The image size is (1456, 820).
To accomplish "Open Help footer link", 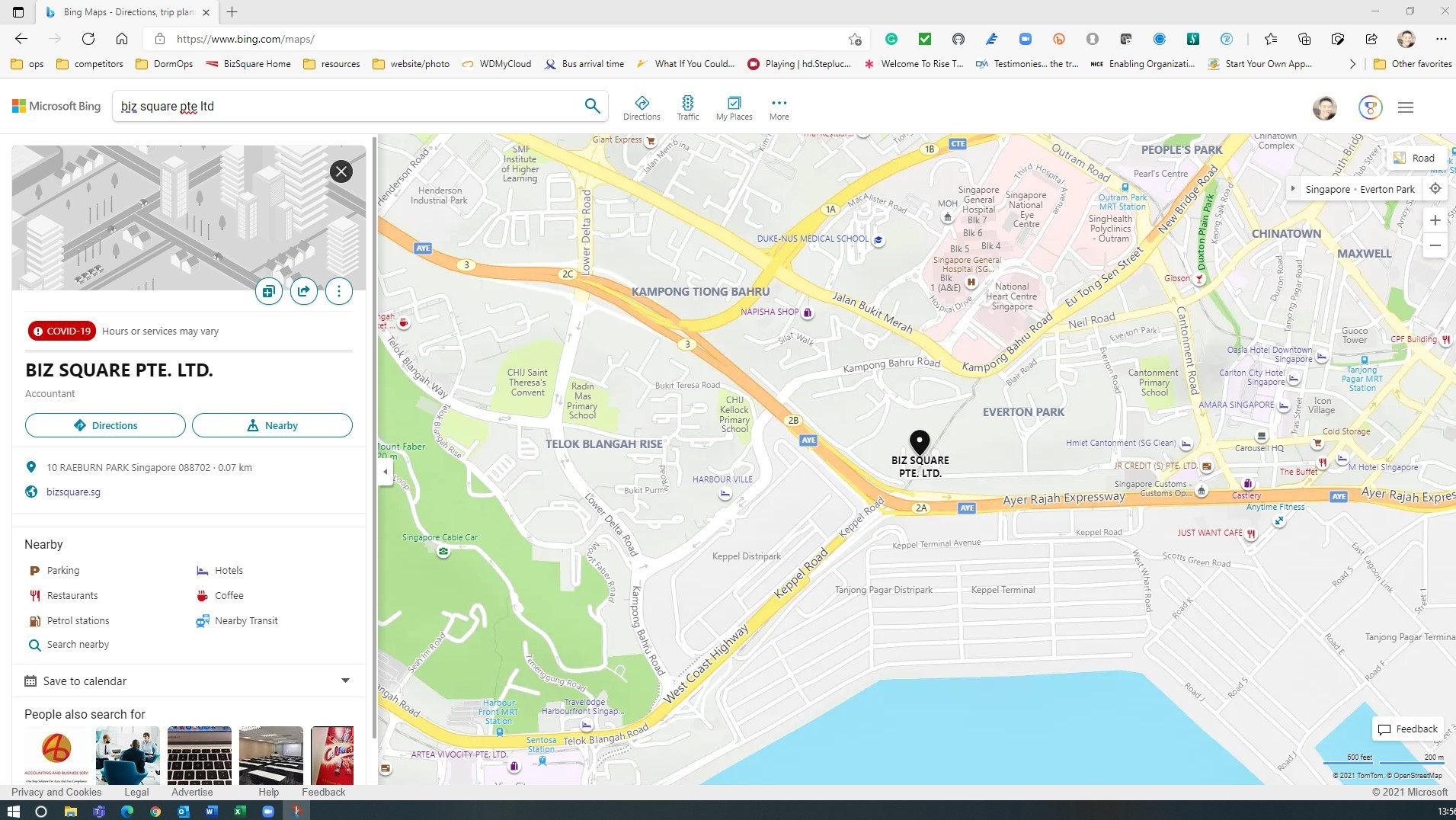I will click(268, 792).
